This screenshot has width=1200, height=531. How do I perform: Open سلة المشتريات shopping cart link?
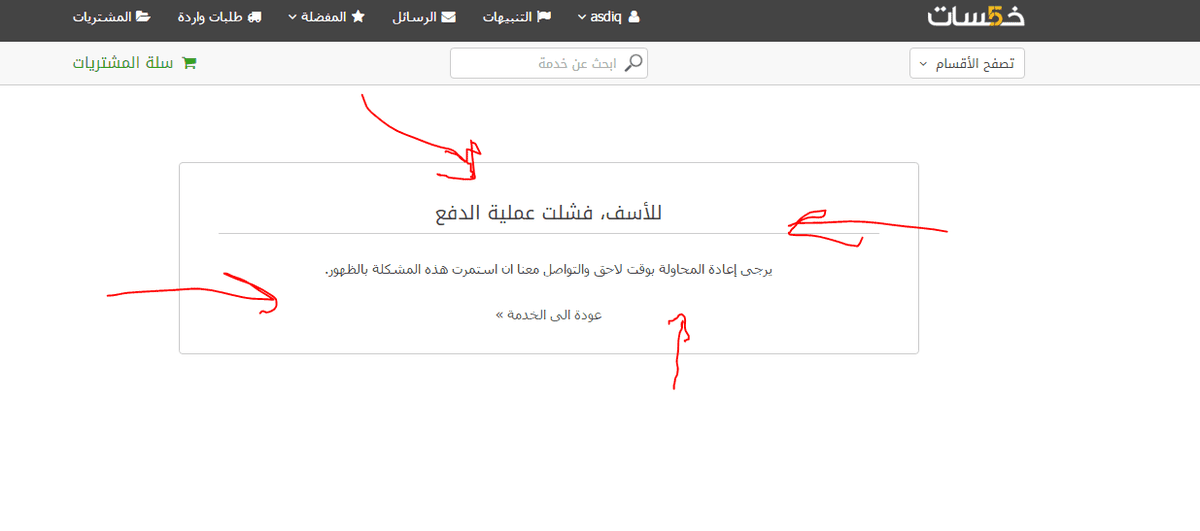pos(135,63)
